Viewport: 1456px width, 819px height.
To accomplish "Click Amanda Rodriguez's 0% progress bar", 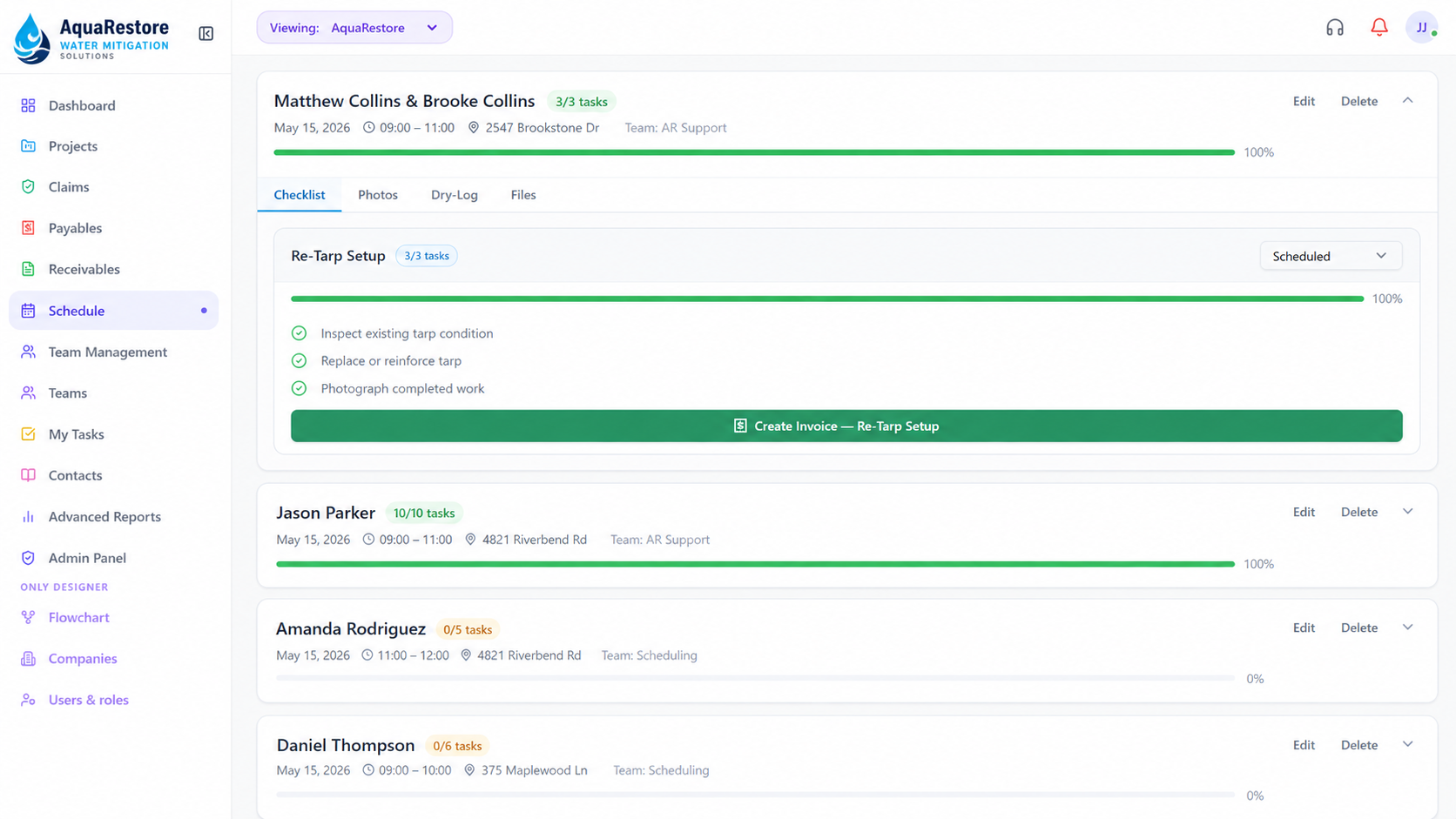I will 755,679.
